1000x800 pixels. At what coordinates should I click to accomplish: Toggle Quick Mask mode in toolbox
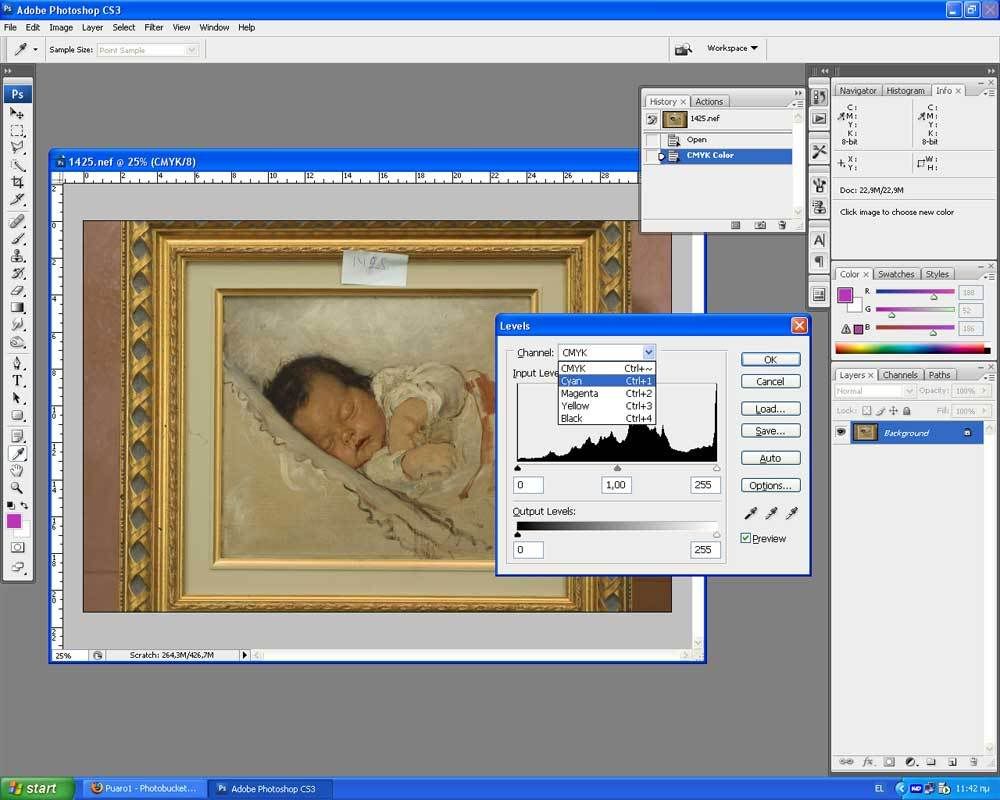pyautogui.click(x=17, y=547)
